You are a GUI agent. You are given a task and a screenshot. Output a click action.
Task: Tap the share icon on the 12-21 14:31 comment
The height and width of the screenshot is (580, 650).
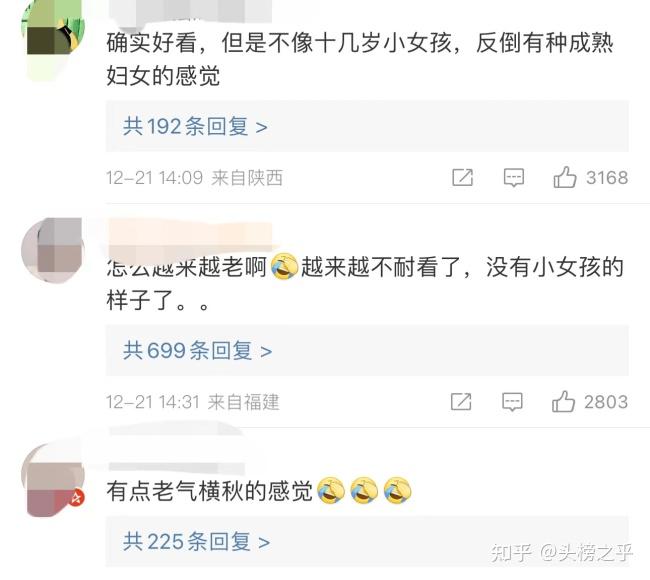[x=461, y=402]
